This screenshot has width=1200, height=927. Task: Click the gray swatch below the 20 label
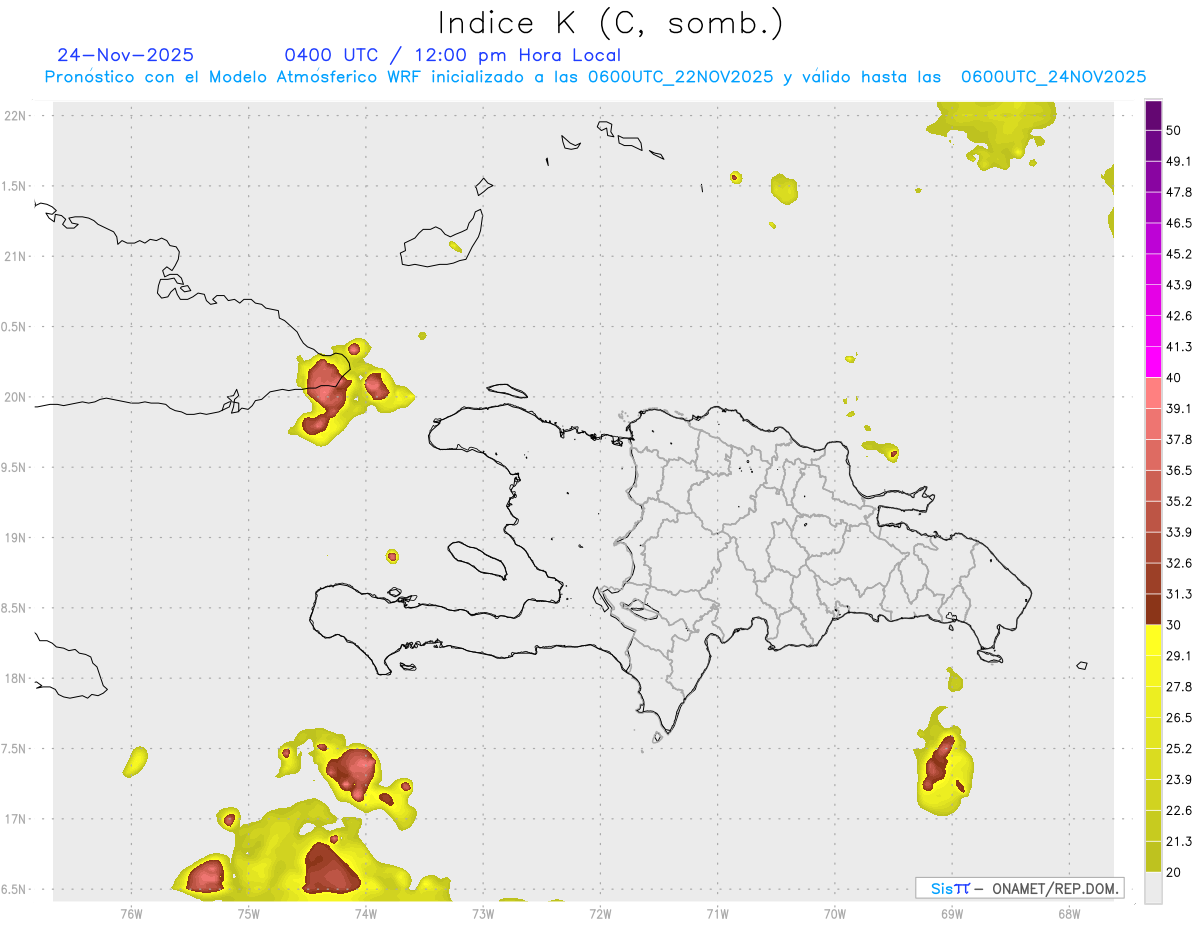[1153, 887]
